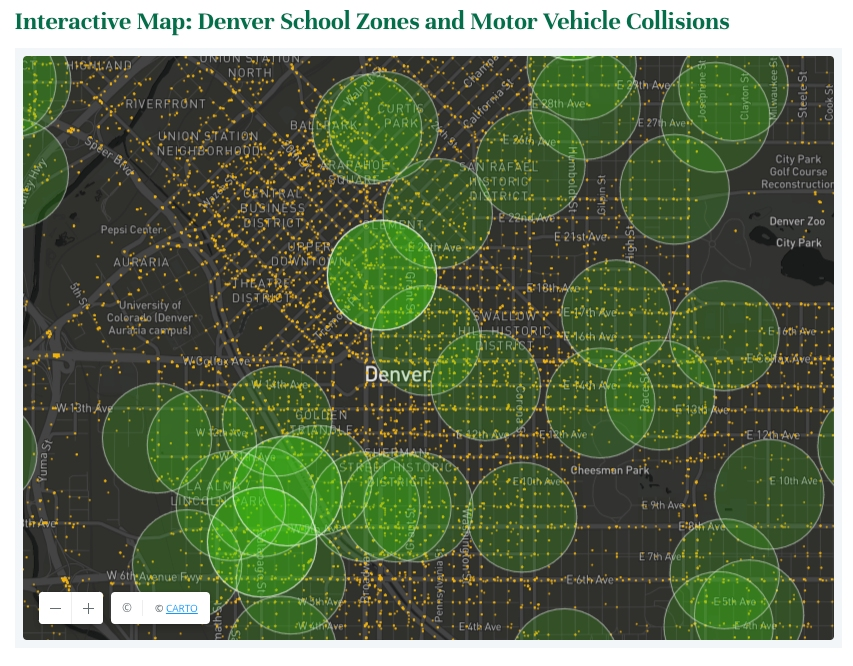Click the Cheesman Park label
This screenshot has width=853, height=666.
[609, 470]
